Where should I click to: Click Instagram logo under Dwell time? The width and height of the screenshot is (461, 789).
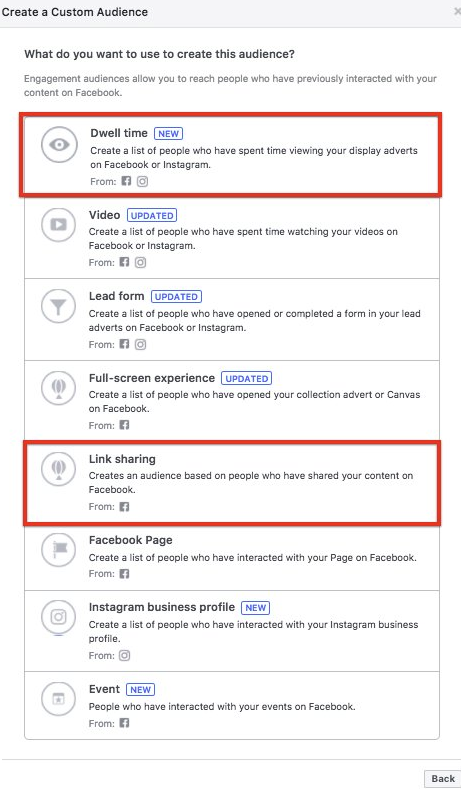point(142,181)
